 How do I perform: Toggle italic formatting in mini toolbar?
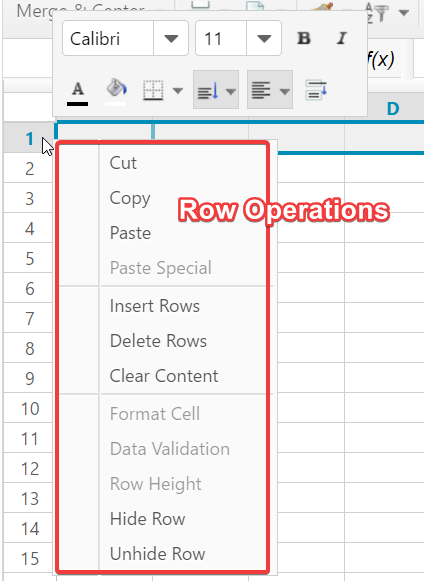(341, 38)
